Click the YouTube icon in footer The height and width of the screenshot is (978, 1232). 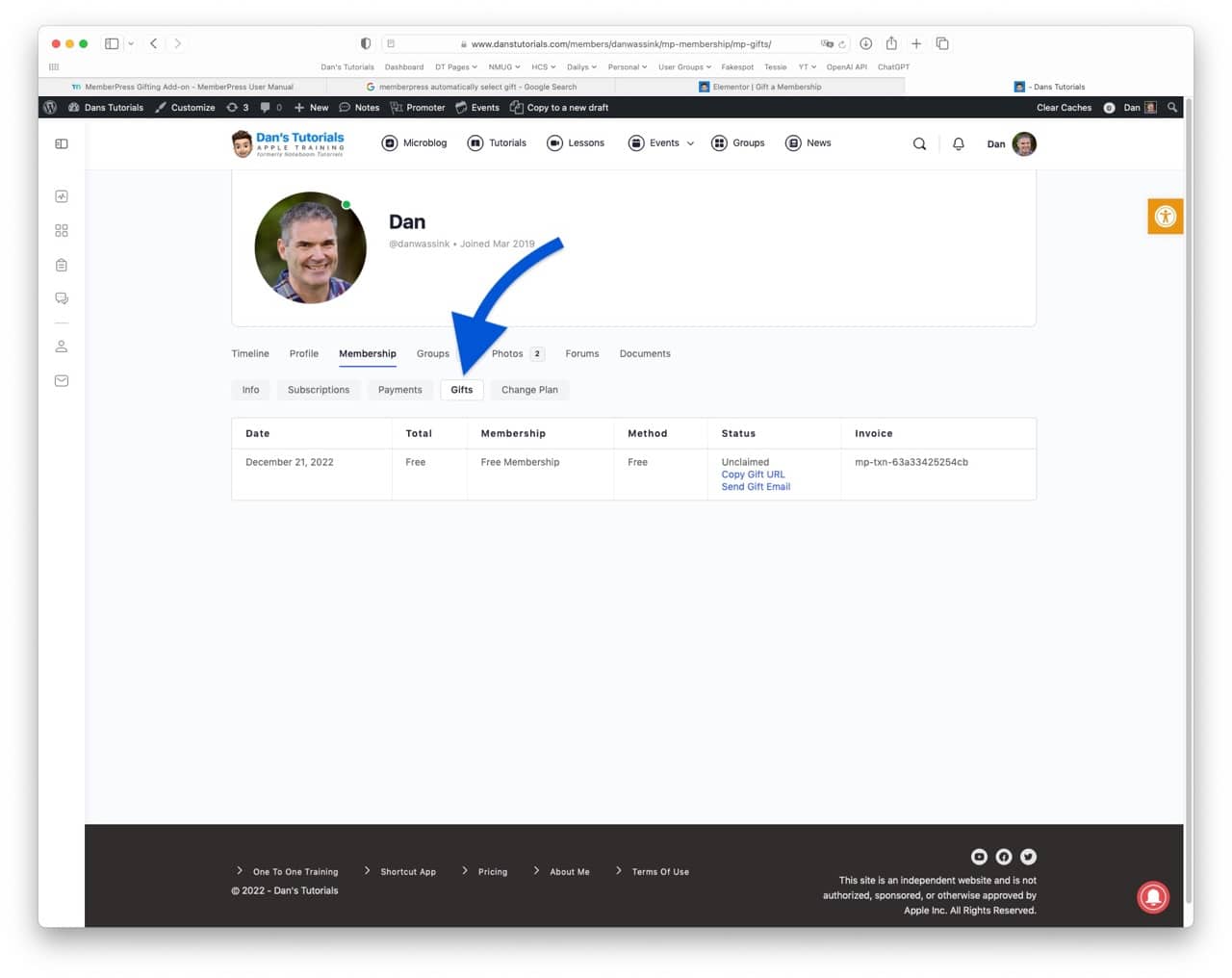click(x=979, y=857)
